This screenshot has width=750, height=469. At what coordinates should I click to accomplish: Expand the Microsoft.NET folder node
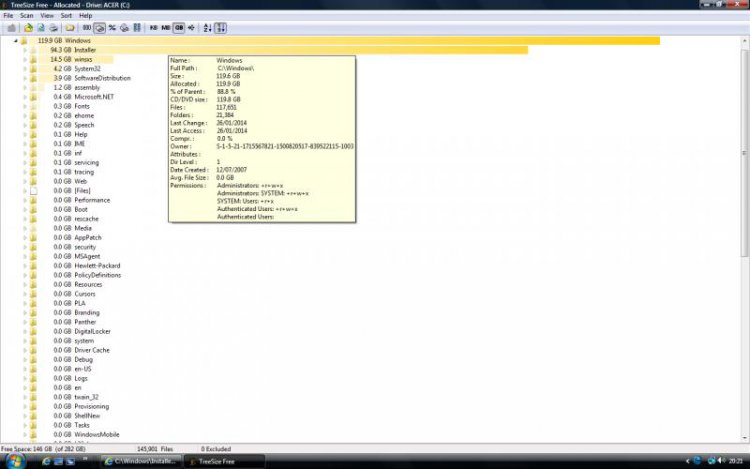(25, 97)
